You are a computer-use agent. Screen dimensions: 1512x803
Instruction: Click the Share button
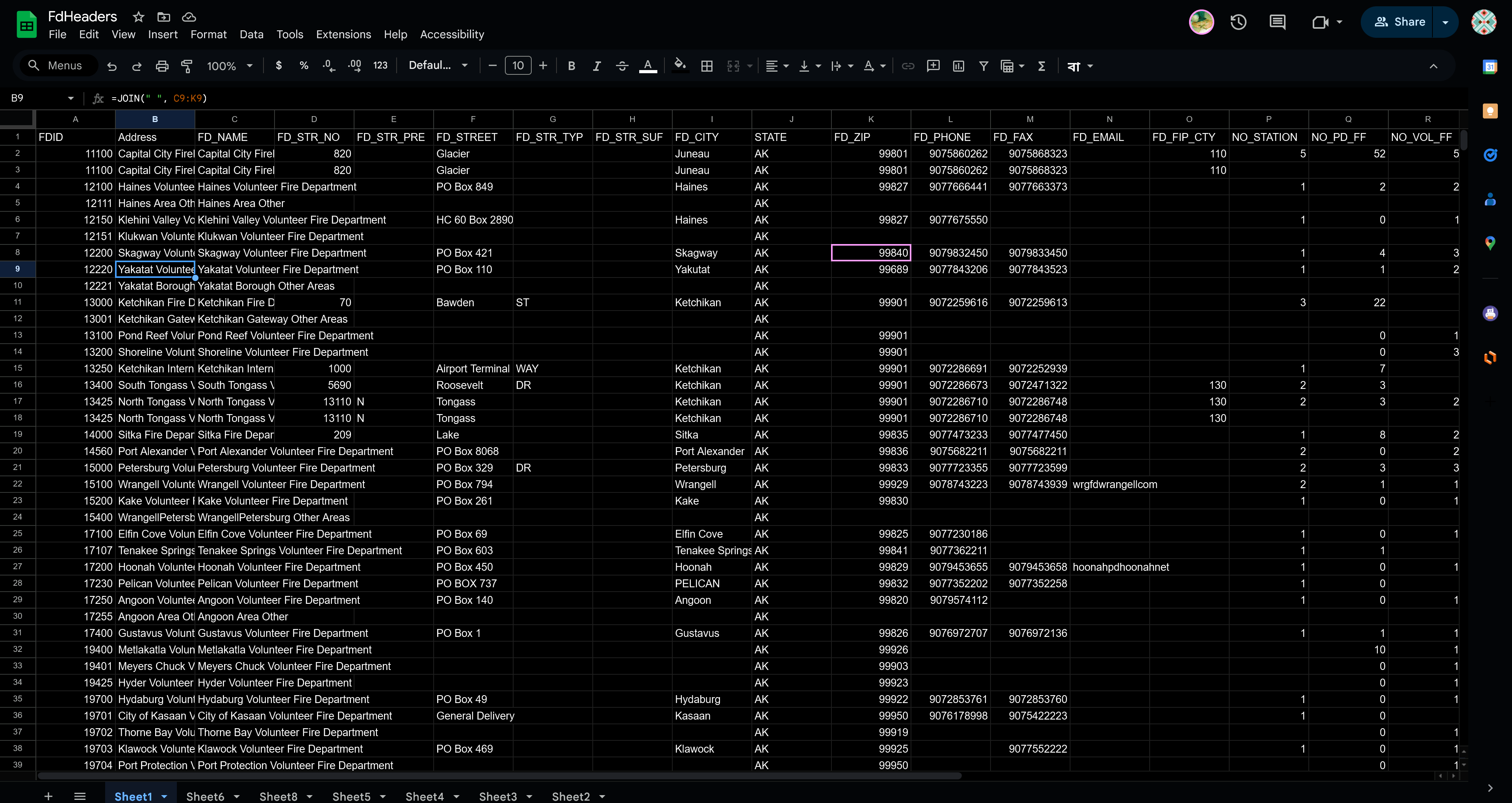[1399, 22]
